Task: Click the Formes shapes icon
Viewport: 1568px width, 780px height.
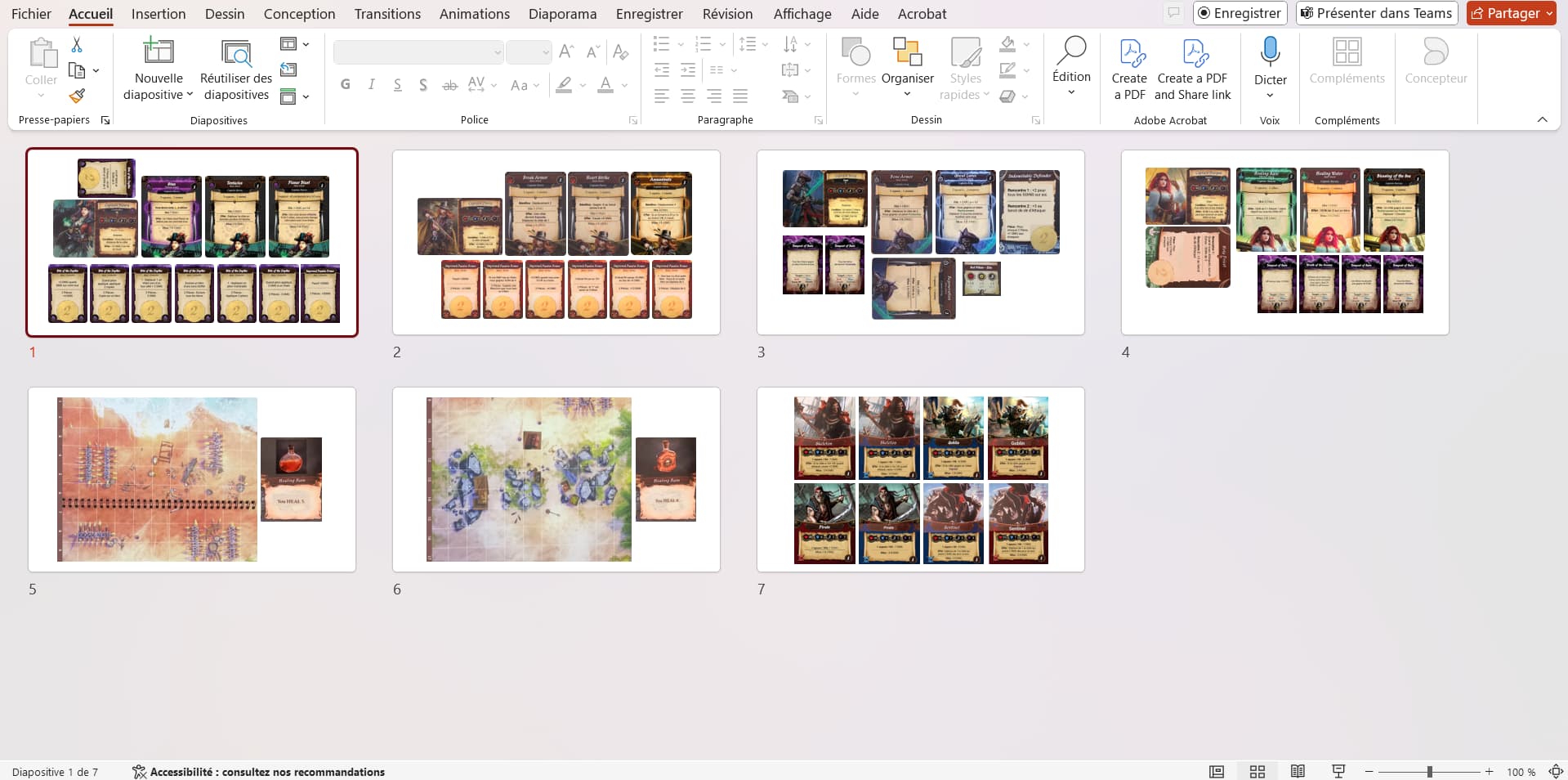Action: point(855,52)
